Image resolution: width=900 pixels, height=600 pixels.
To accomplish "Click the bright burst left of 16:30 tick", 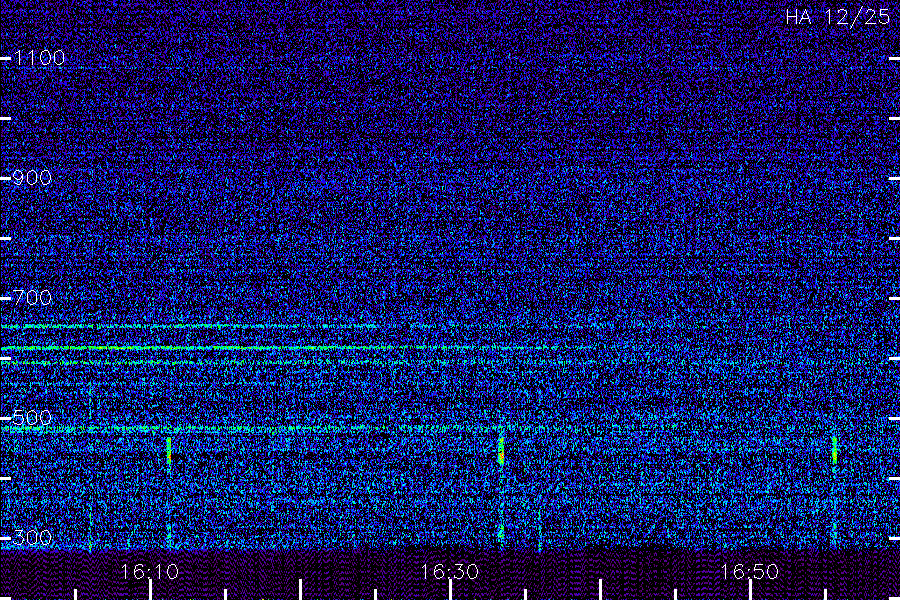I will coord(169,450).
